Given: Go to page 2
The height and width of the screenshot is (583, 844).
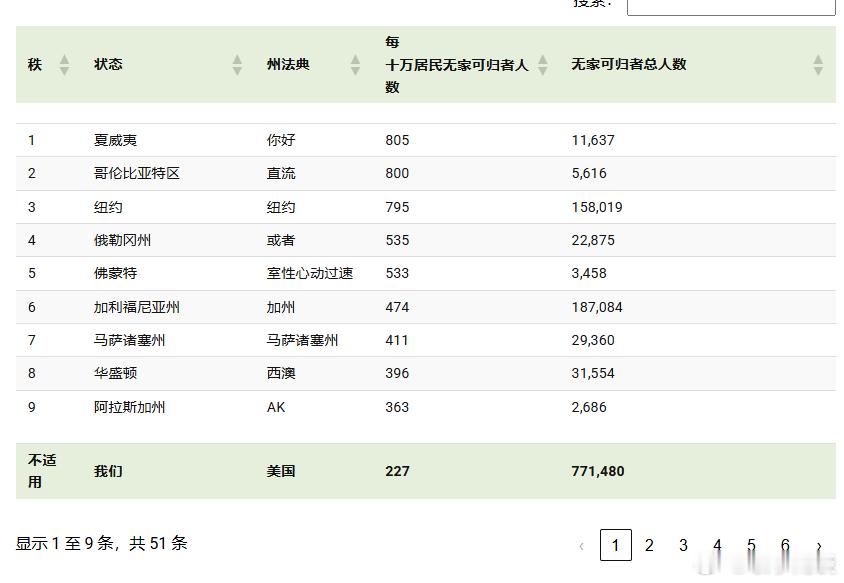Looking at the screenshot, I should click(649, 545).
